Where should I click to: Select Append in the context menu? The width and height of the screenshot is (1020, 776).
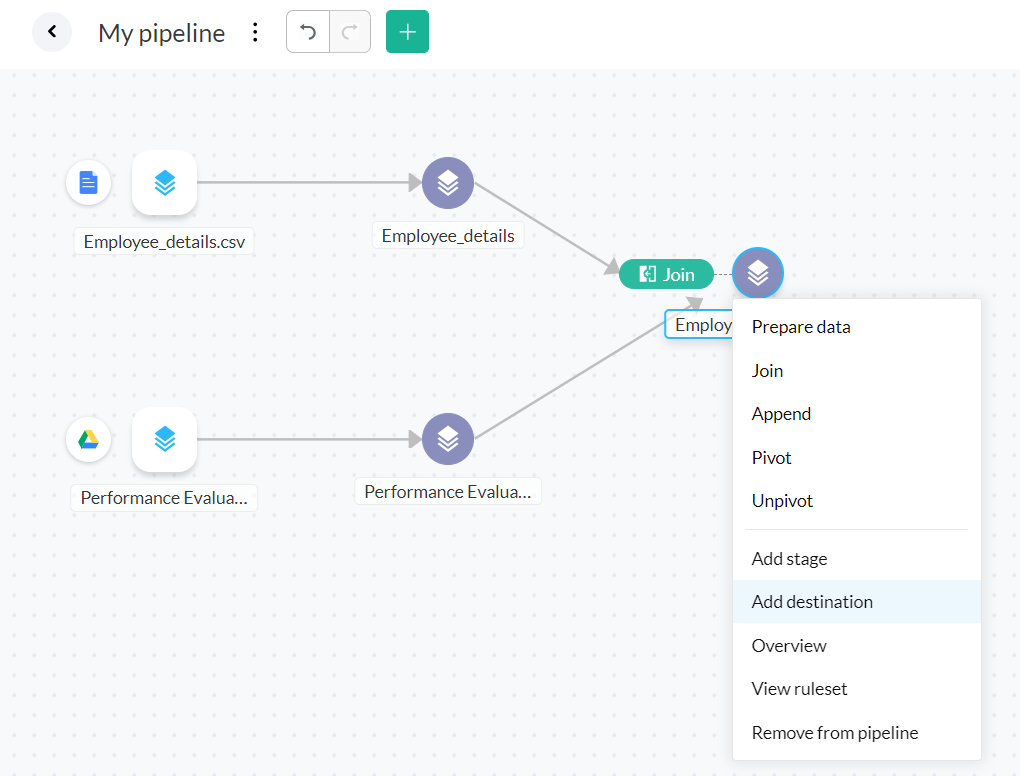(781, 414)
